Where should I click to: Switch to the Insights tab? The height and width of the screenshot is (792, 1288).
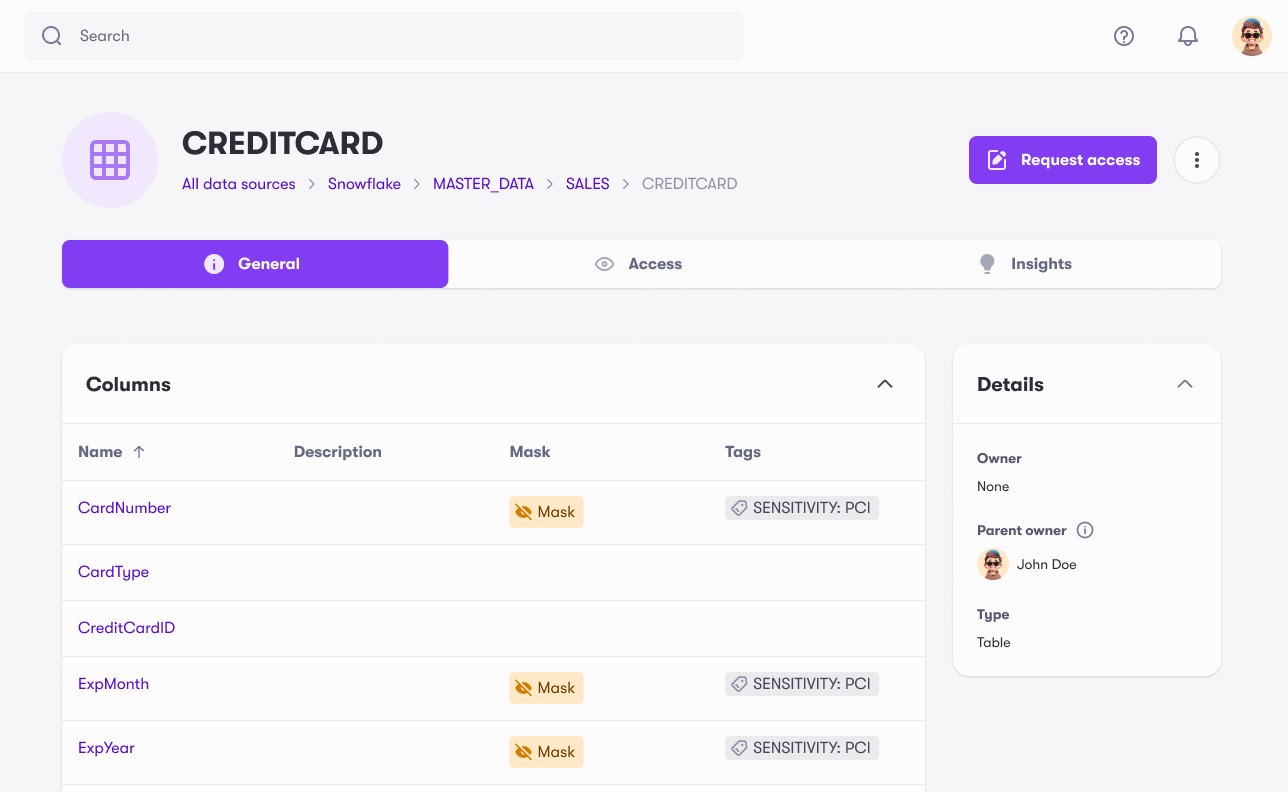click(1041, 263)
